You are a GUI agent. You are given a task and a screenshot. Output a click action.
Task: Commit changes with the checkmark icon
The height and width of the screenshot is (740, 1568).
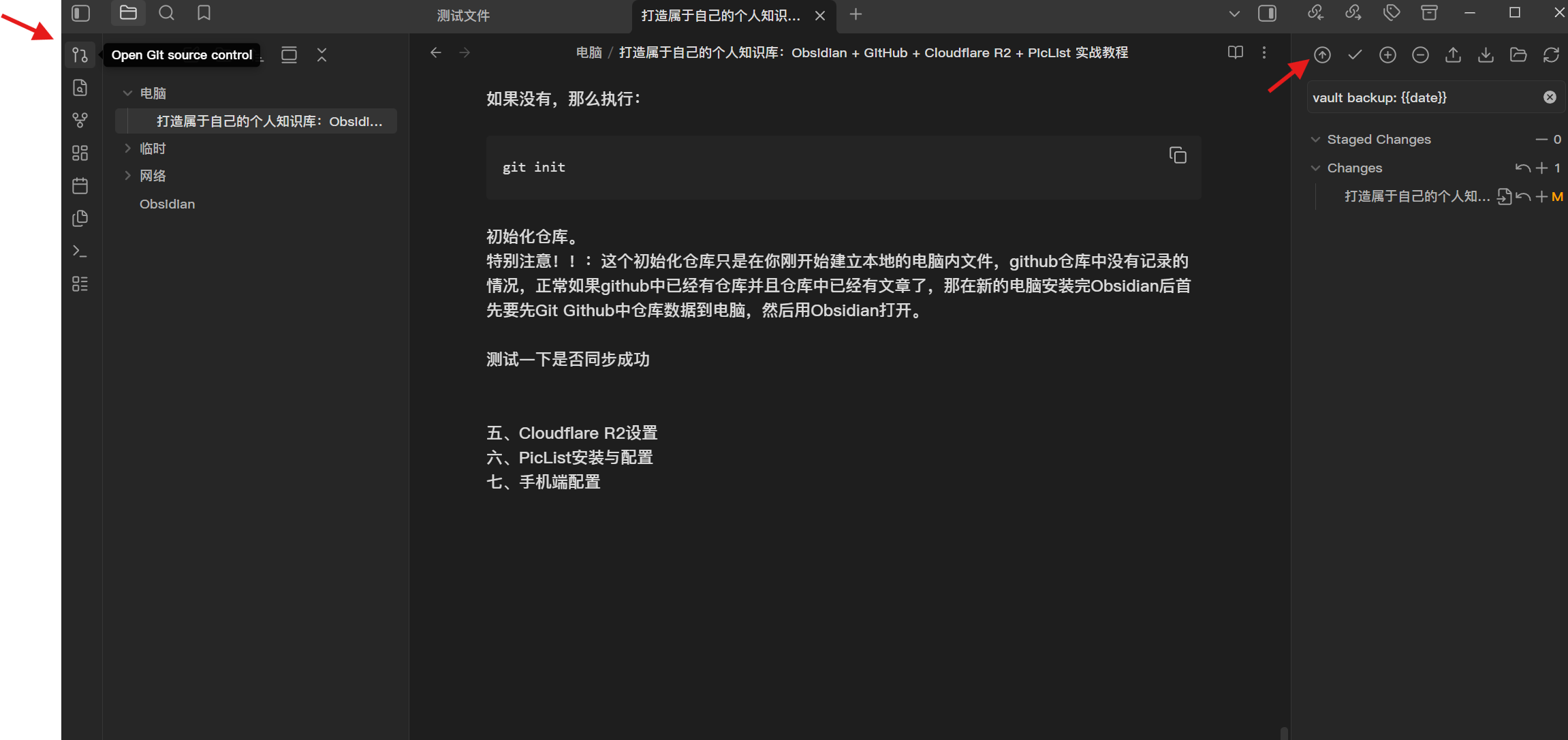tap(1355, 55)
